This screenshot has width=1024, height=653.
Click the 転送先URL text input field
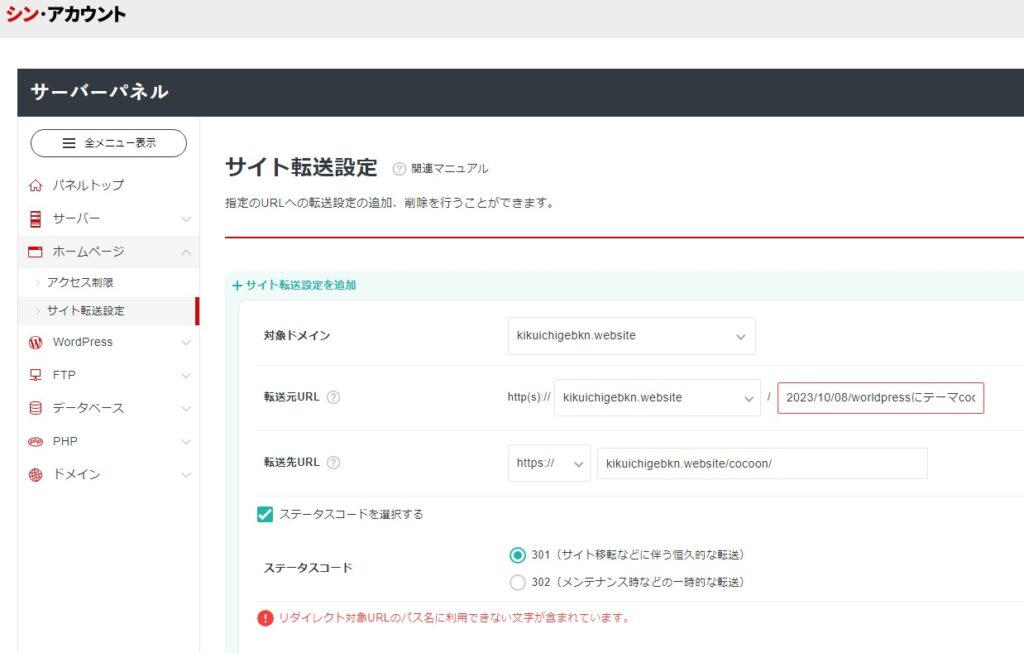point(762,463)
